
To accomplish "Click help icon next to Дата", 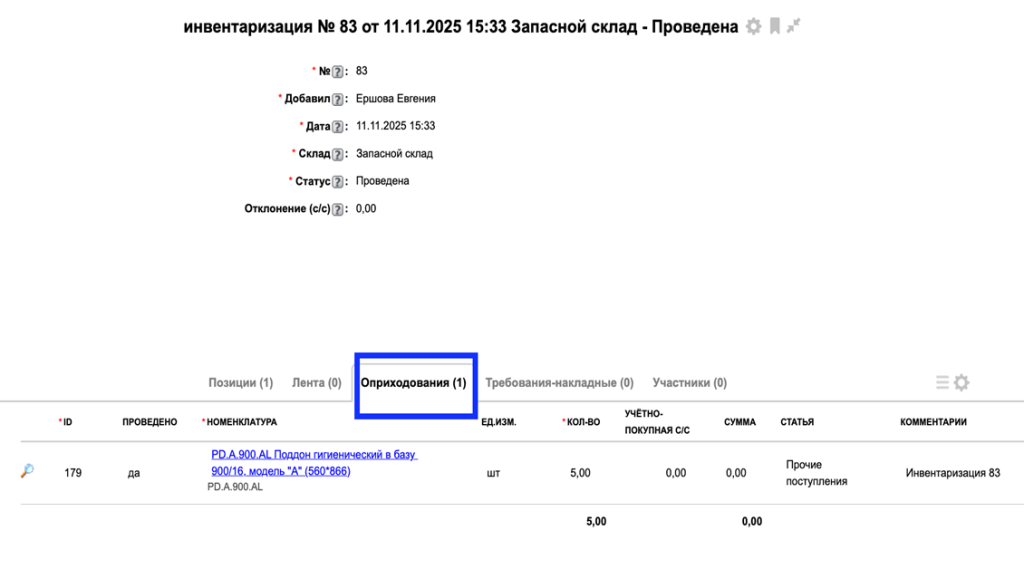I will (x=338, y=127).
